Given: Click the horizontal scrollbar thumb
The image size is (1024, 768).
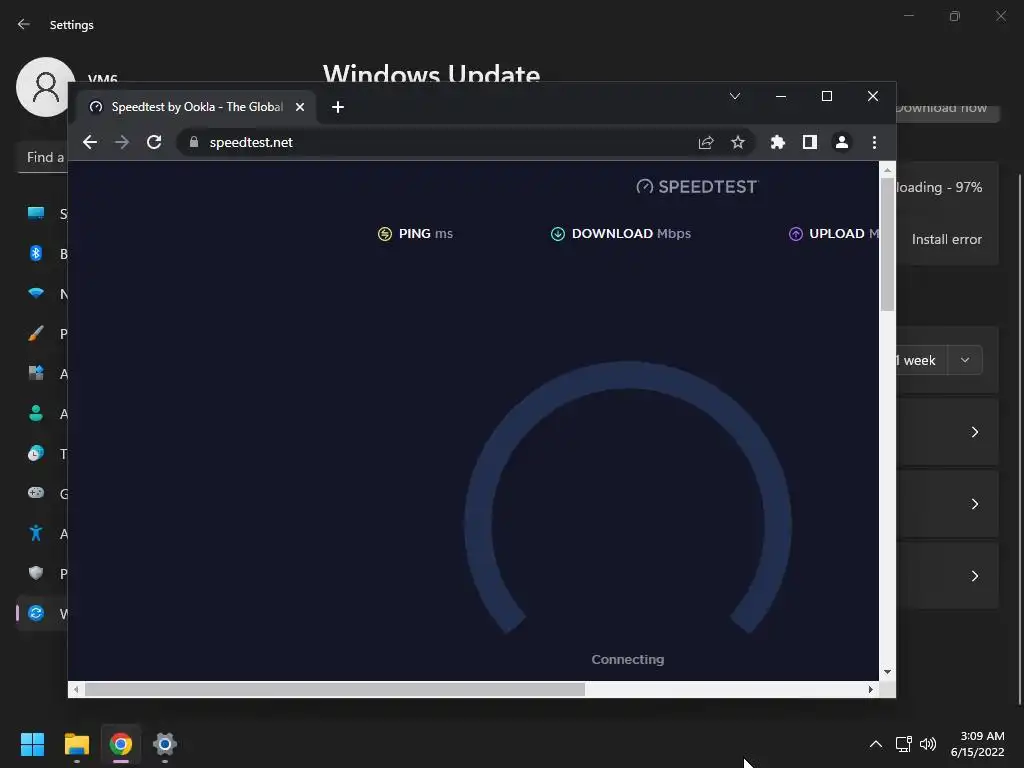Looking at the screenshot, I should click(x=335, y=690).
